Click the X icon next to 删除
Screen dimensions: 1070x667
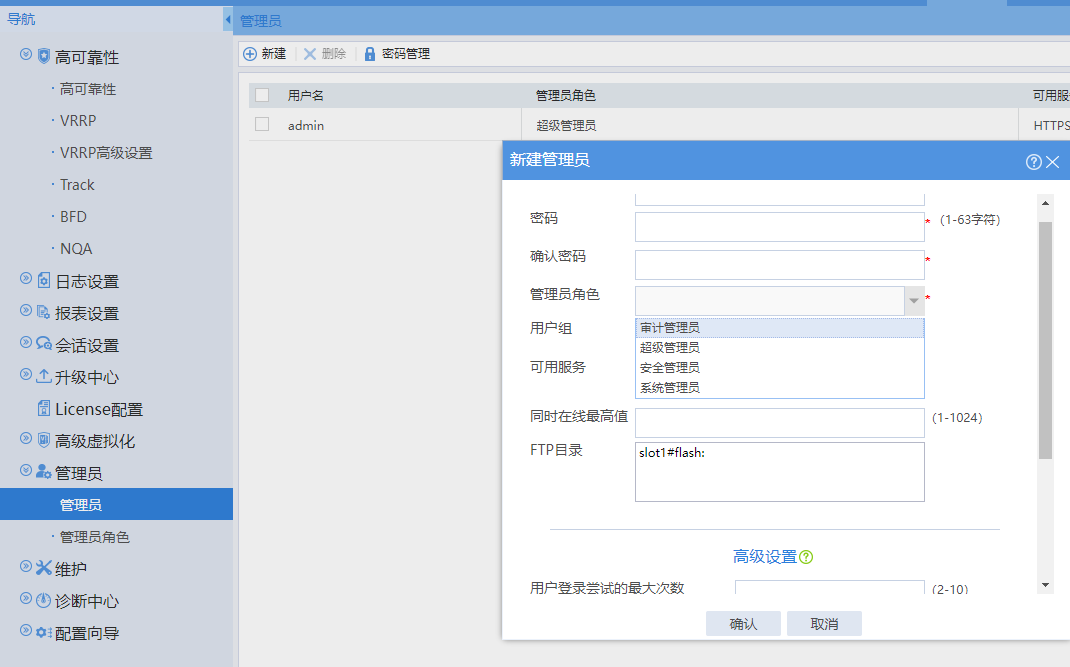point(310,54)
